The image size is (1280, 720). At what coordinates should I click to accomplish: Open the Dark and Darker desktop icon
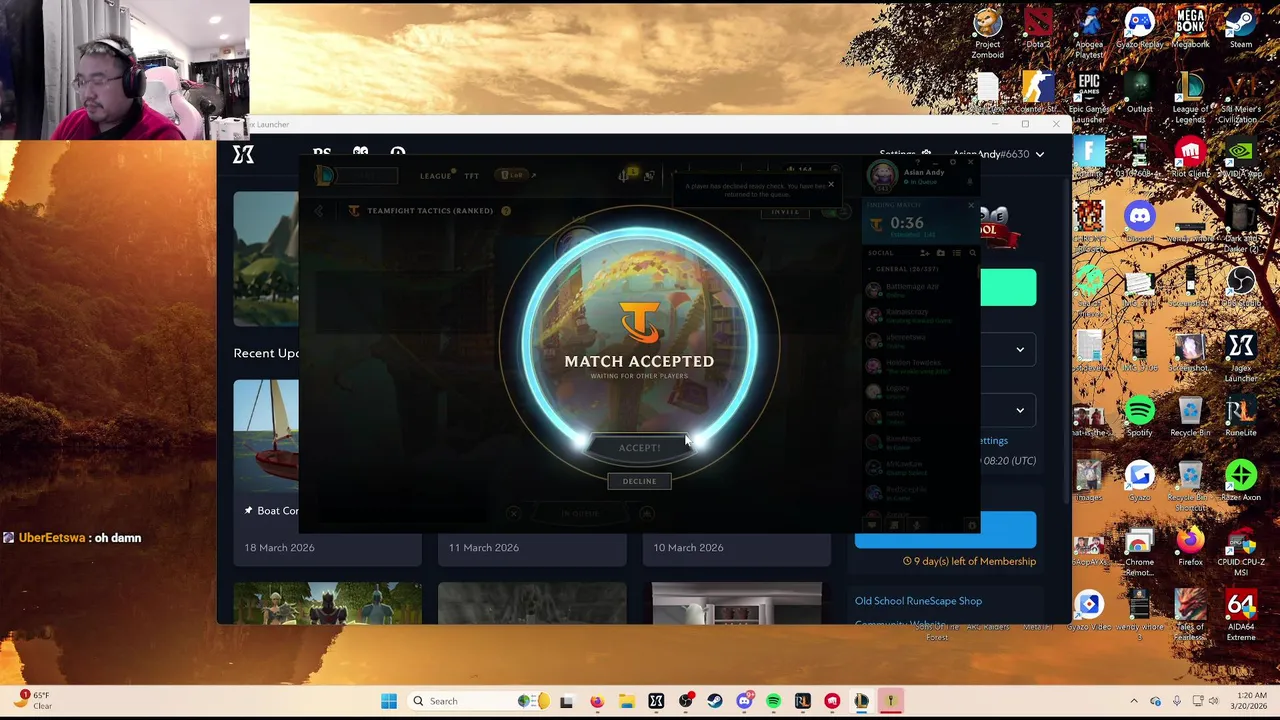(x=1241, y=226)
